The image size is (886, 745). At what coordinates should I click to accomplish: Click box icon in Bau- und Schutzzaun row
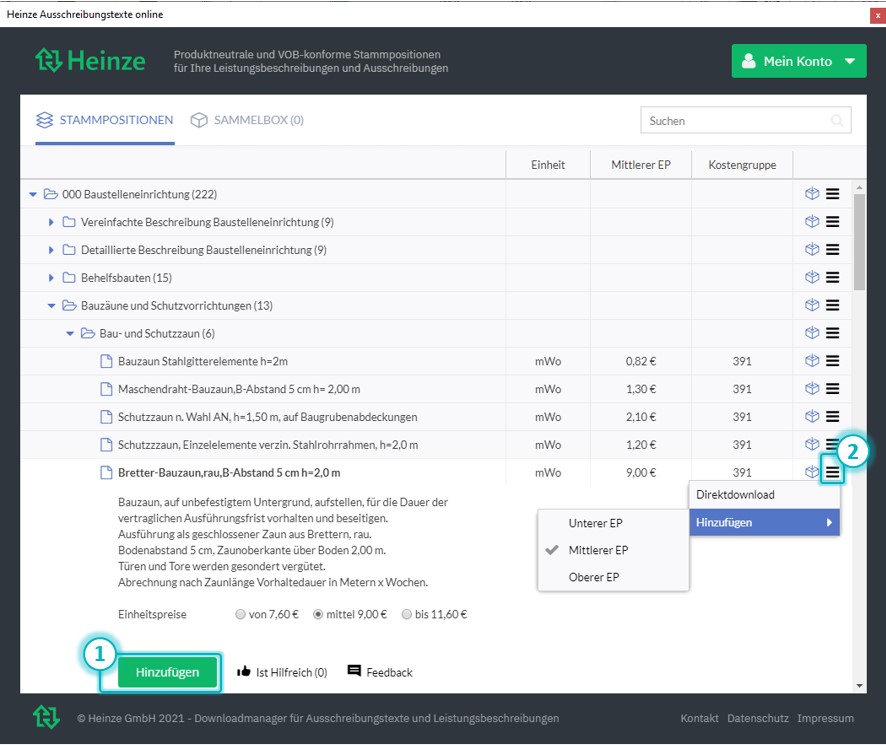point(812,333)
